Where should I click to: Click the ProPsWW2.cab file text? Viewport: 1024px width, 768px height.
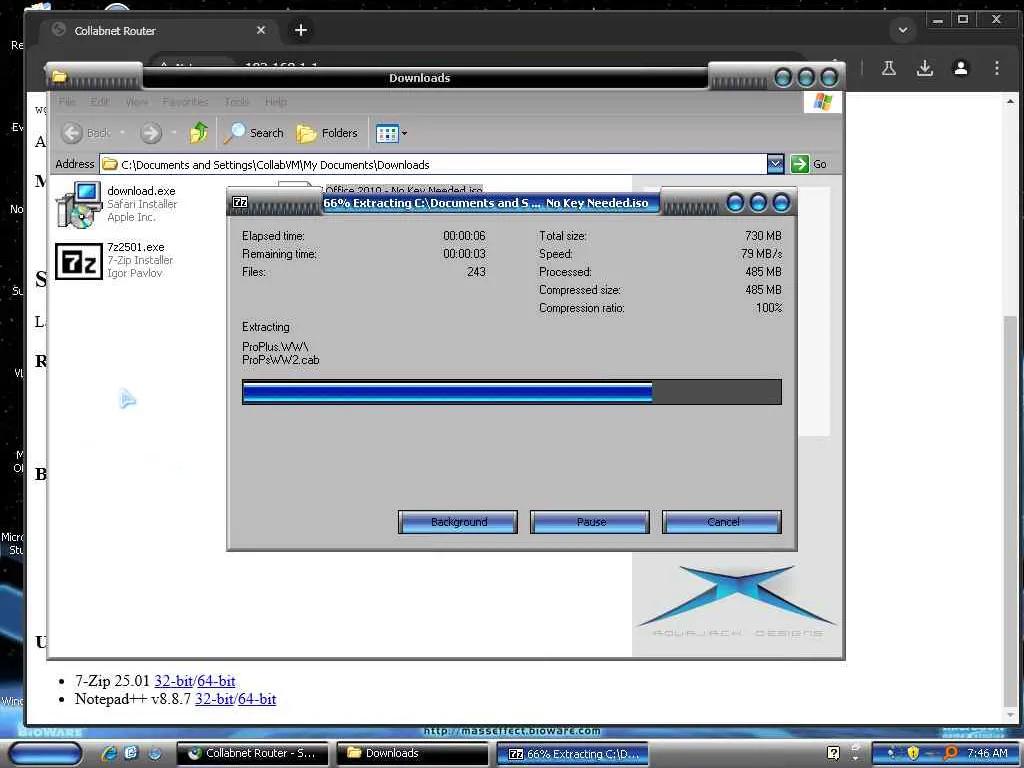281,360
